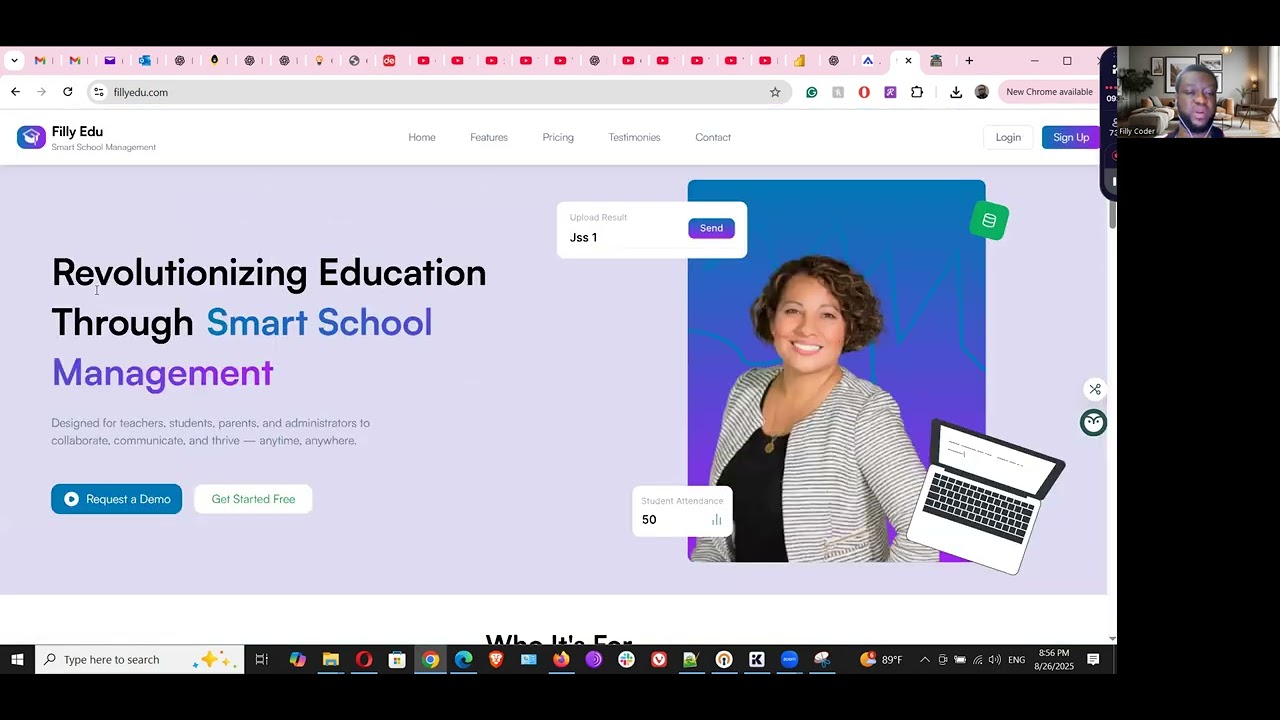This screenshot has width=1280, height=720.
Task: Open Brave browser from the taskbar
Action: click(496, 659)
